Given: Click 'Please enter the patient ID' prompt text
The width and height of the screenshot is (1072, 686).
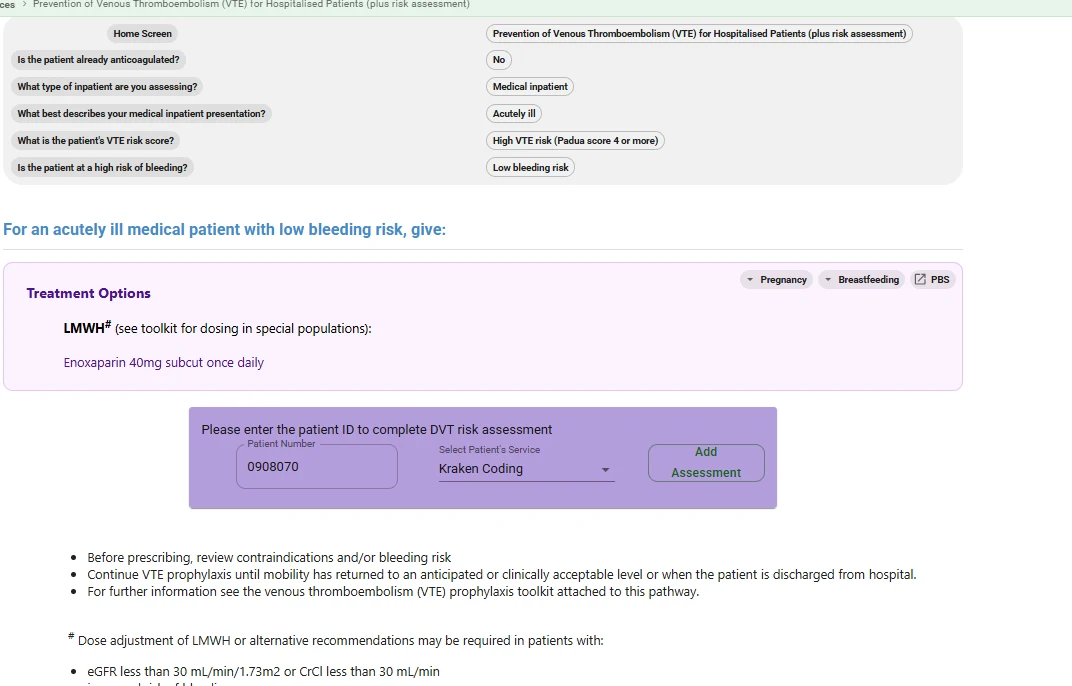Looking at the screenshot, I should click(x=377, y=430).
